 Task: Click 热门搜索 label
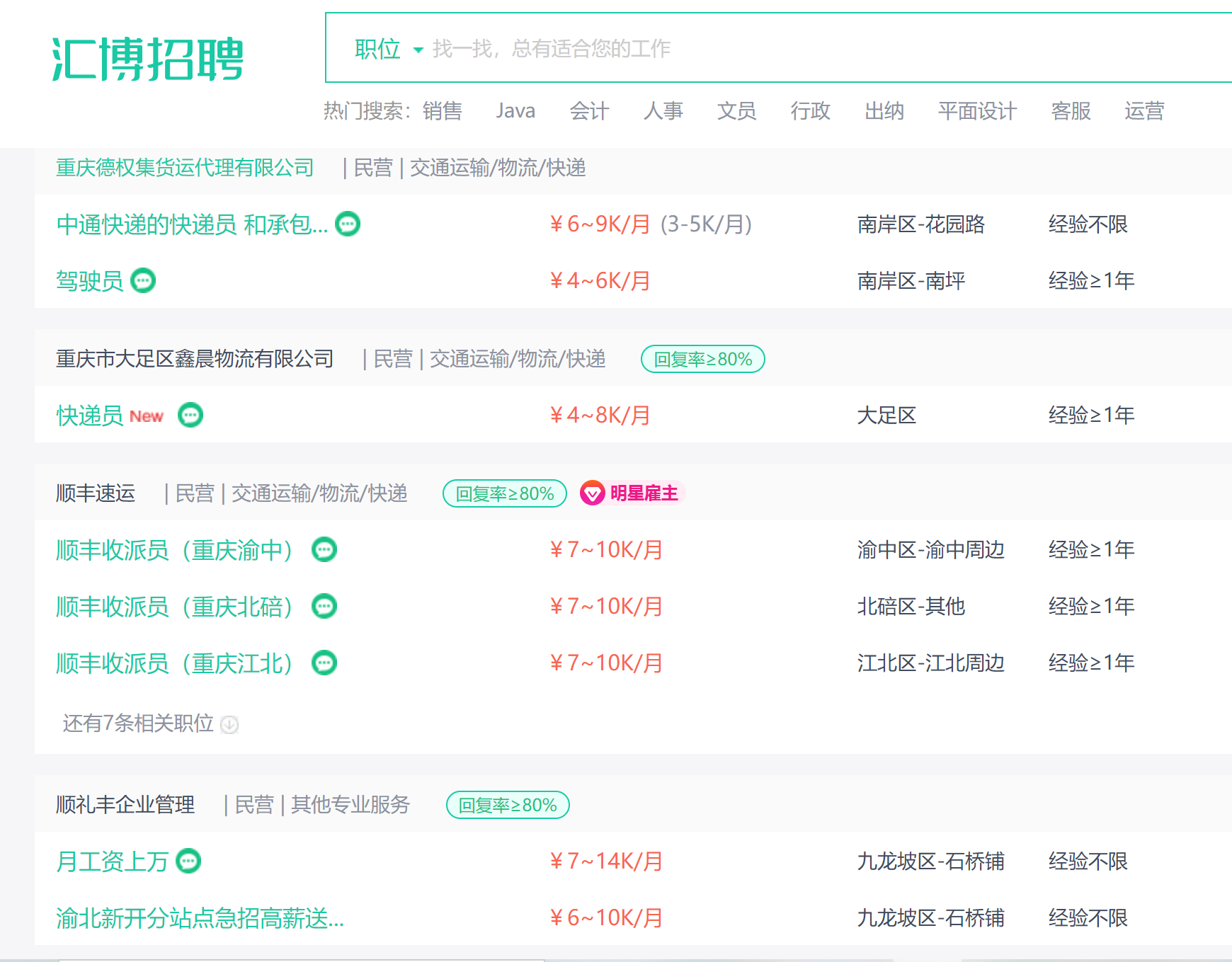point(367,111)
